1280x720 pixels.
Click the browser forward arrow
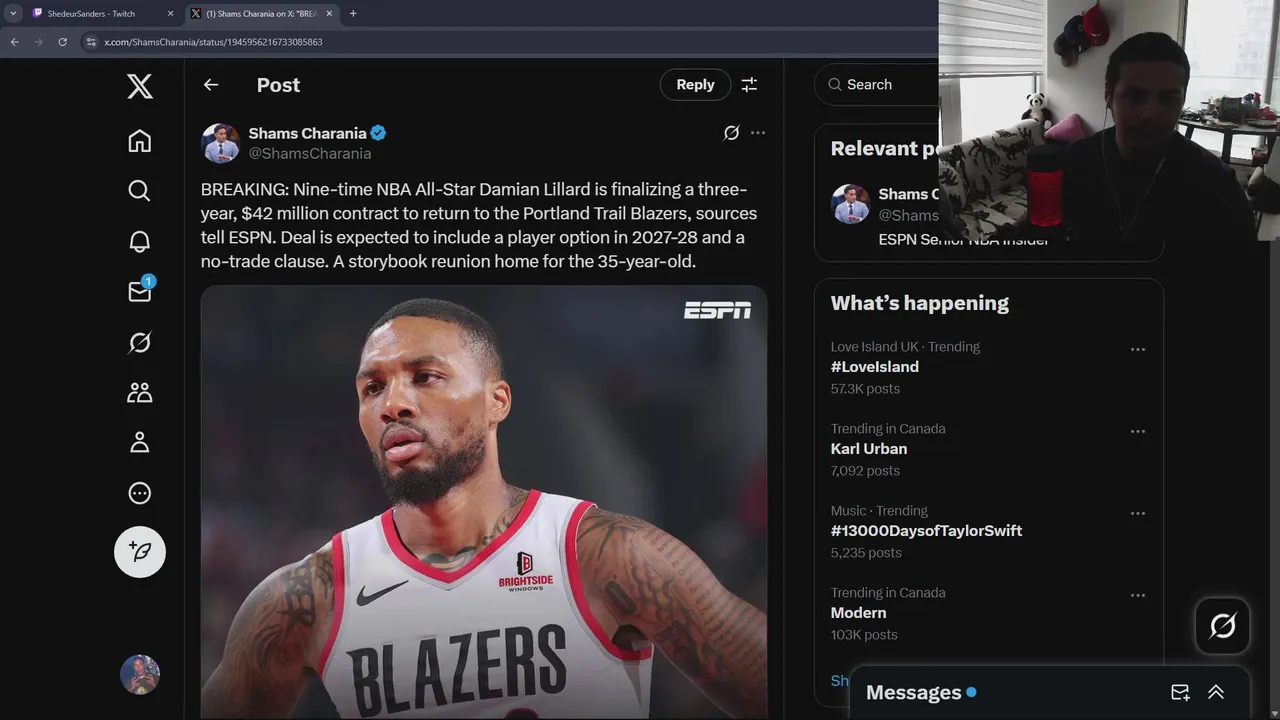point(39,42)
